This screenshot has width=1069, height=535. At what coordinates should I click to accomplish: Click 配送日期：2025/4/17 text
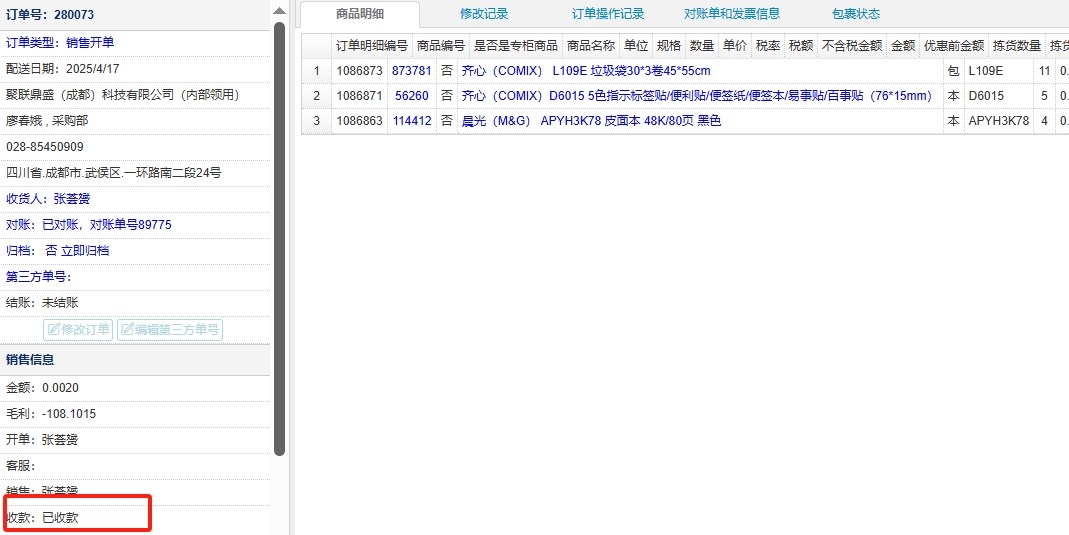click(63, 69)
